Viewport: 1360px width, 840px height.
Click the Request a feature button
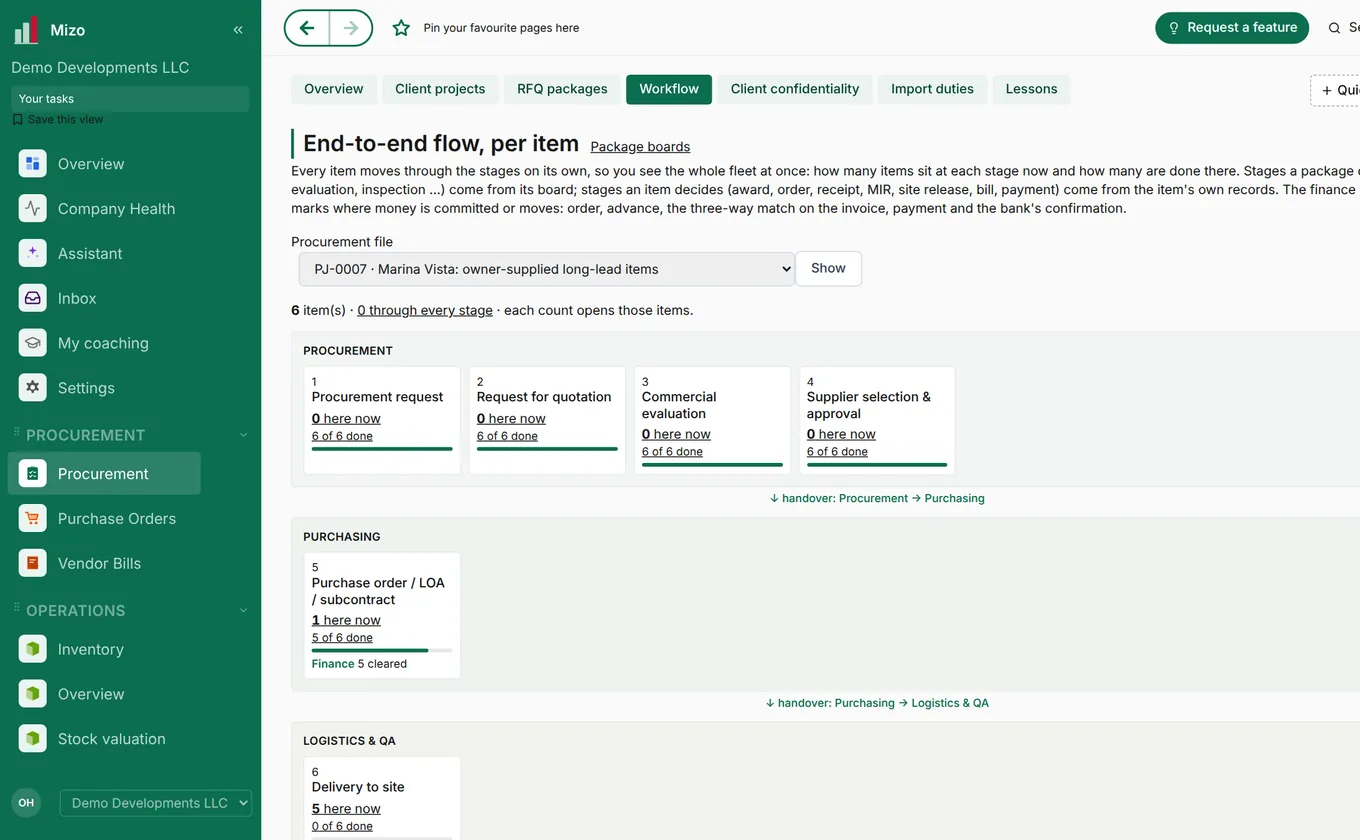coord(1232,28)
